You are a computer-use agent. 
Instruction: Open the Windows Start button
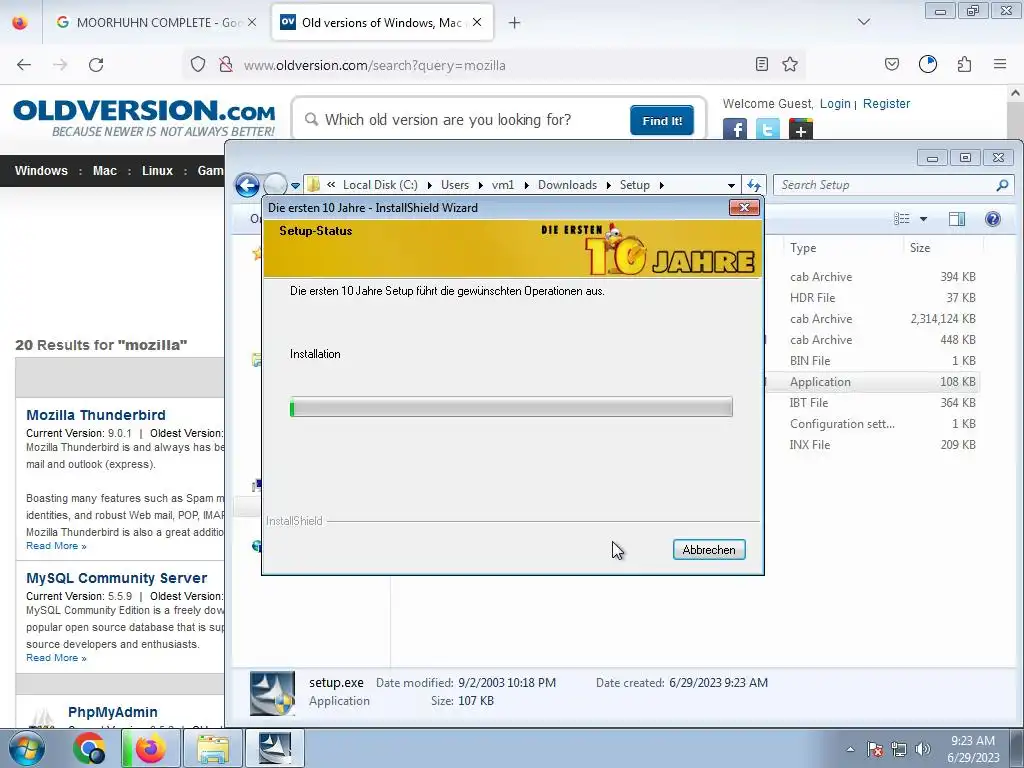[27, 748]
